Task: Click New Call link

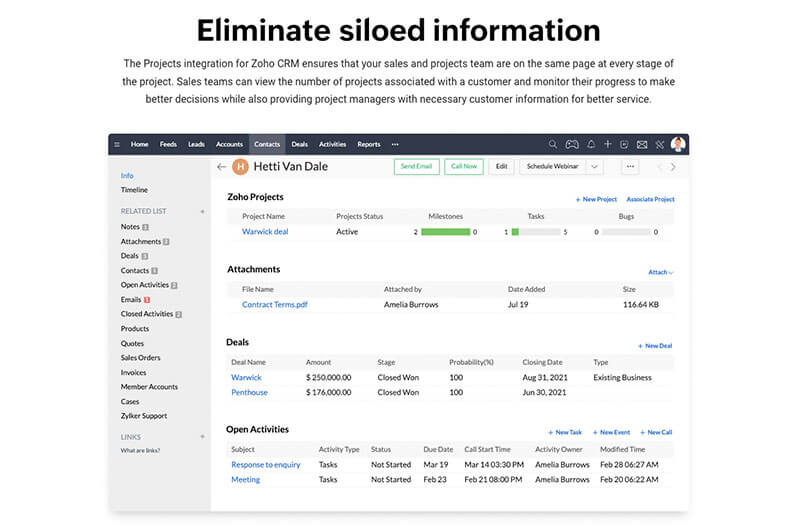Action: click(x=656, y=433)
